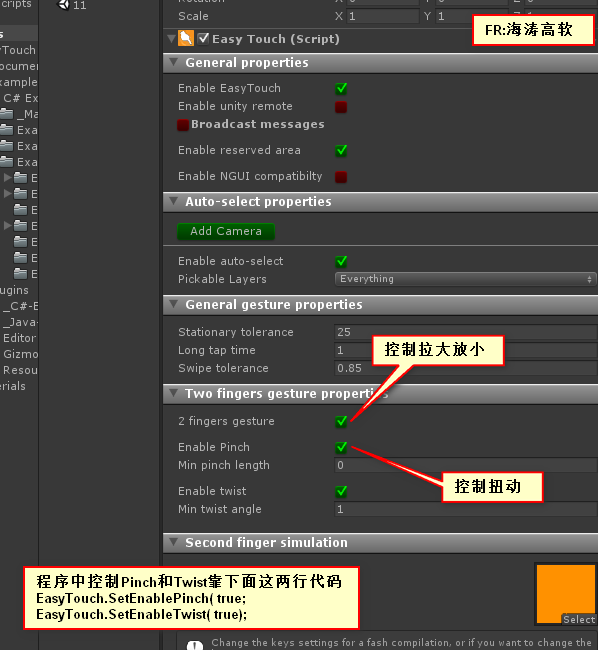
Task: Uncheck Enable auto-select
Action: [341, 261]
